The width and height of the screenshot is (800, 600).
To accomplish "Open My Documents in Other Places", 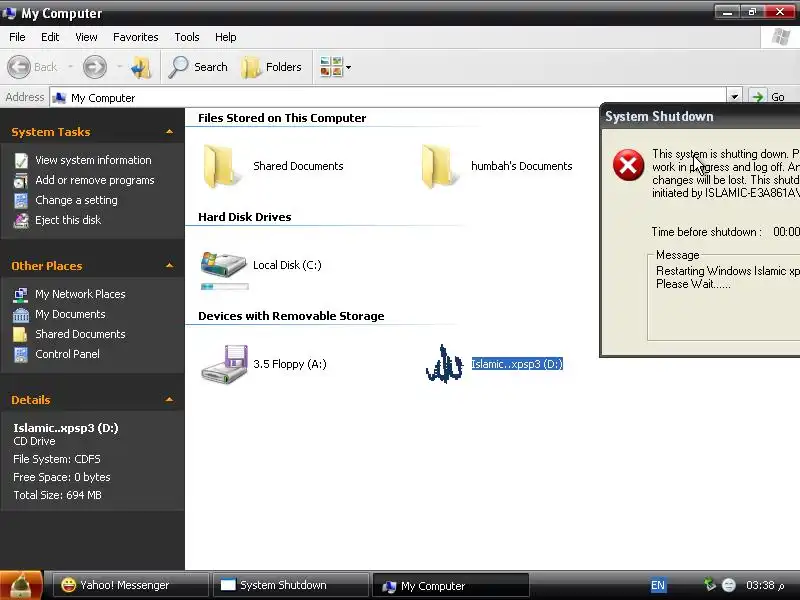I will pyautogui.click(x=70, y=314).
